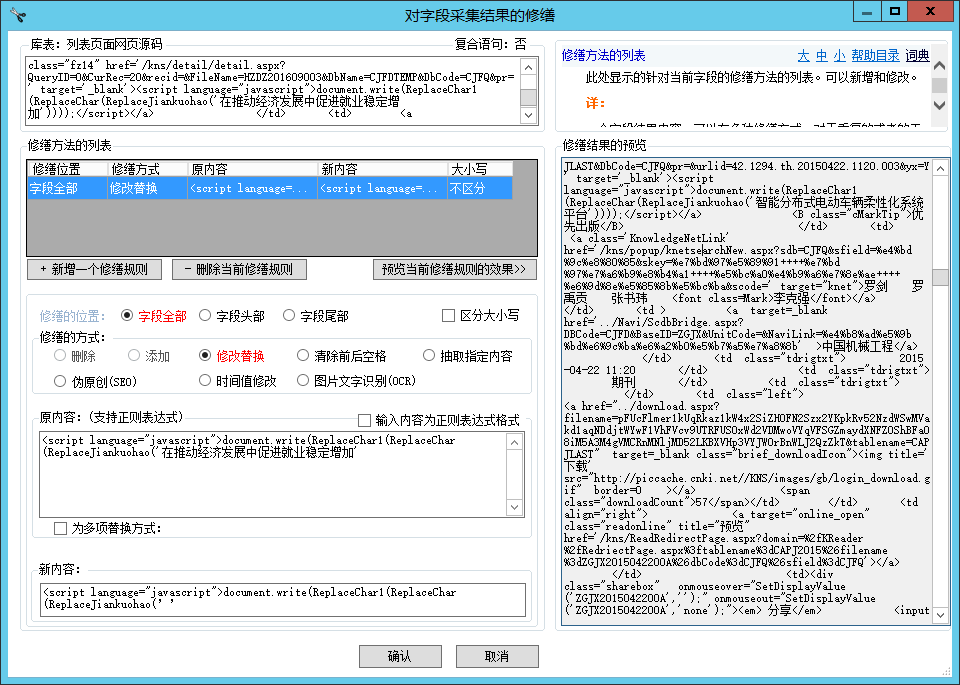Select the 字段全部 rule row cell
This screenshot has height=685, width=960.
tap(67, 188)
